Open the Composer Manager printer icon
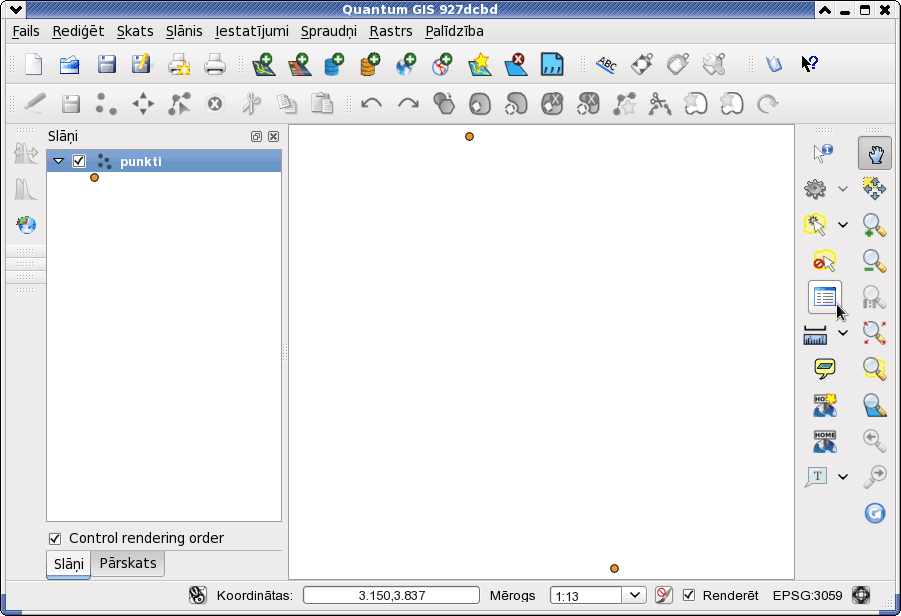Viewport: 901px width, 616px height. point(215,64)
